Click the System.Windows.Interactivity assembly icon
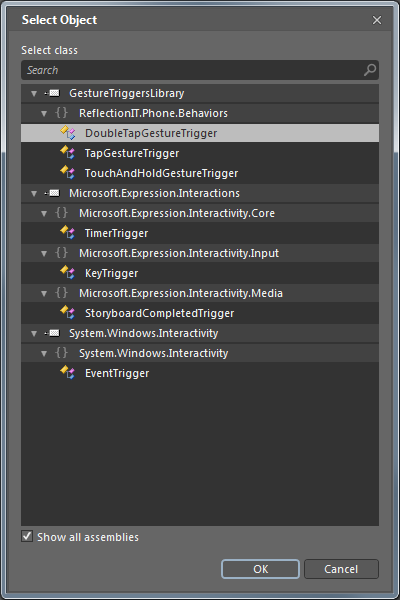Image resolution: width=400 pixels, height=600 pixels. (52, 333)
